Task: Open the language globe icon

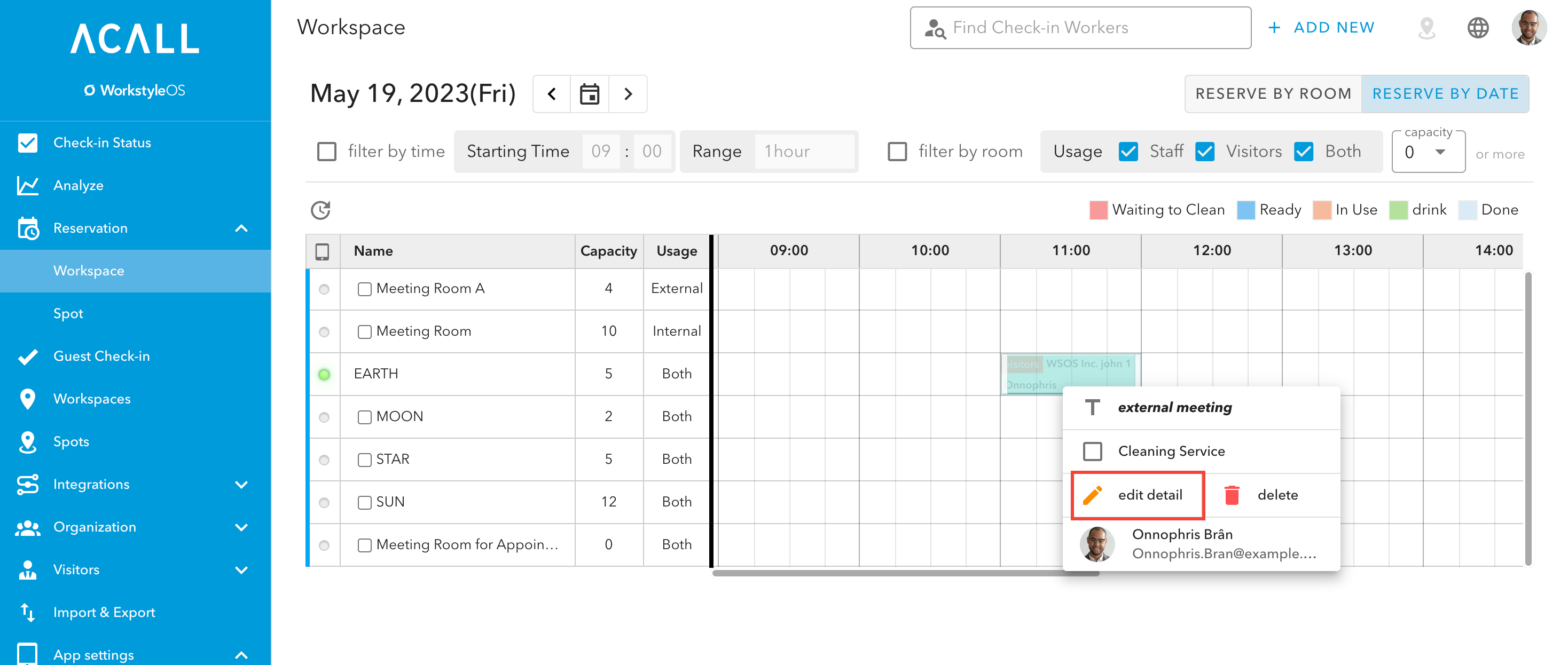Action: 1478,28
